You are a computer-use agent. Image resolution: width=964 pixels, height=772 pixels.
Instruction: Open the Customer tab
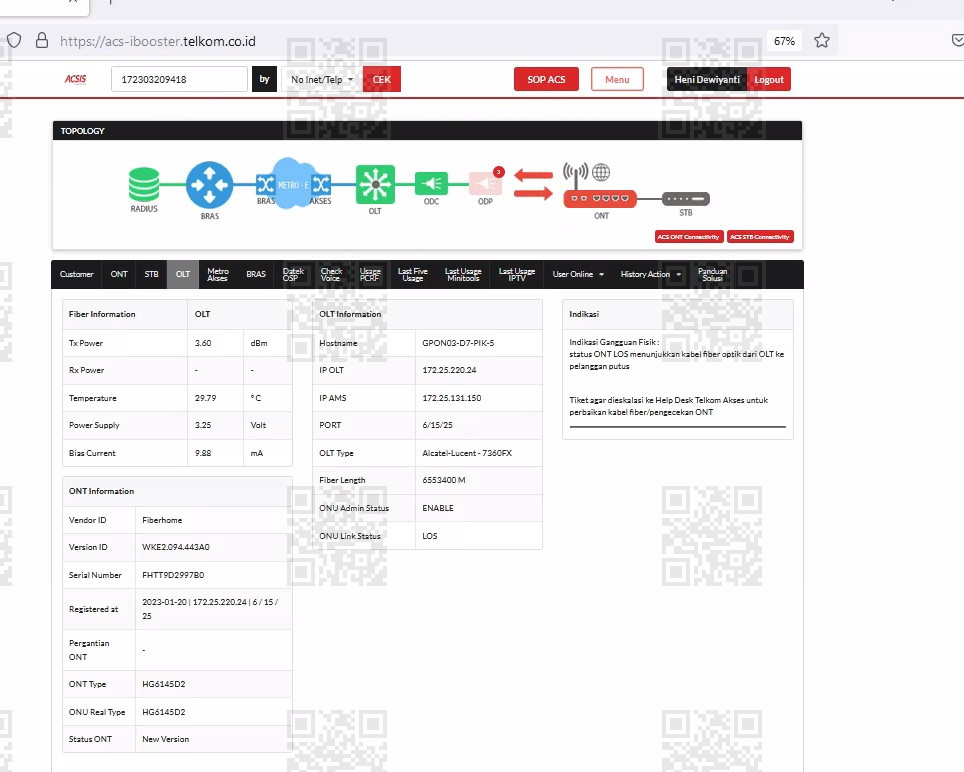[x=77, y=274]
